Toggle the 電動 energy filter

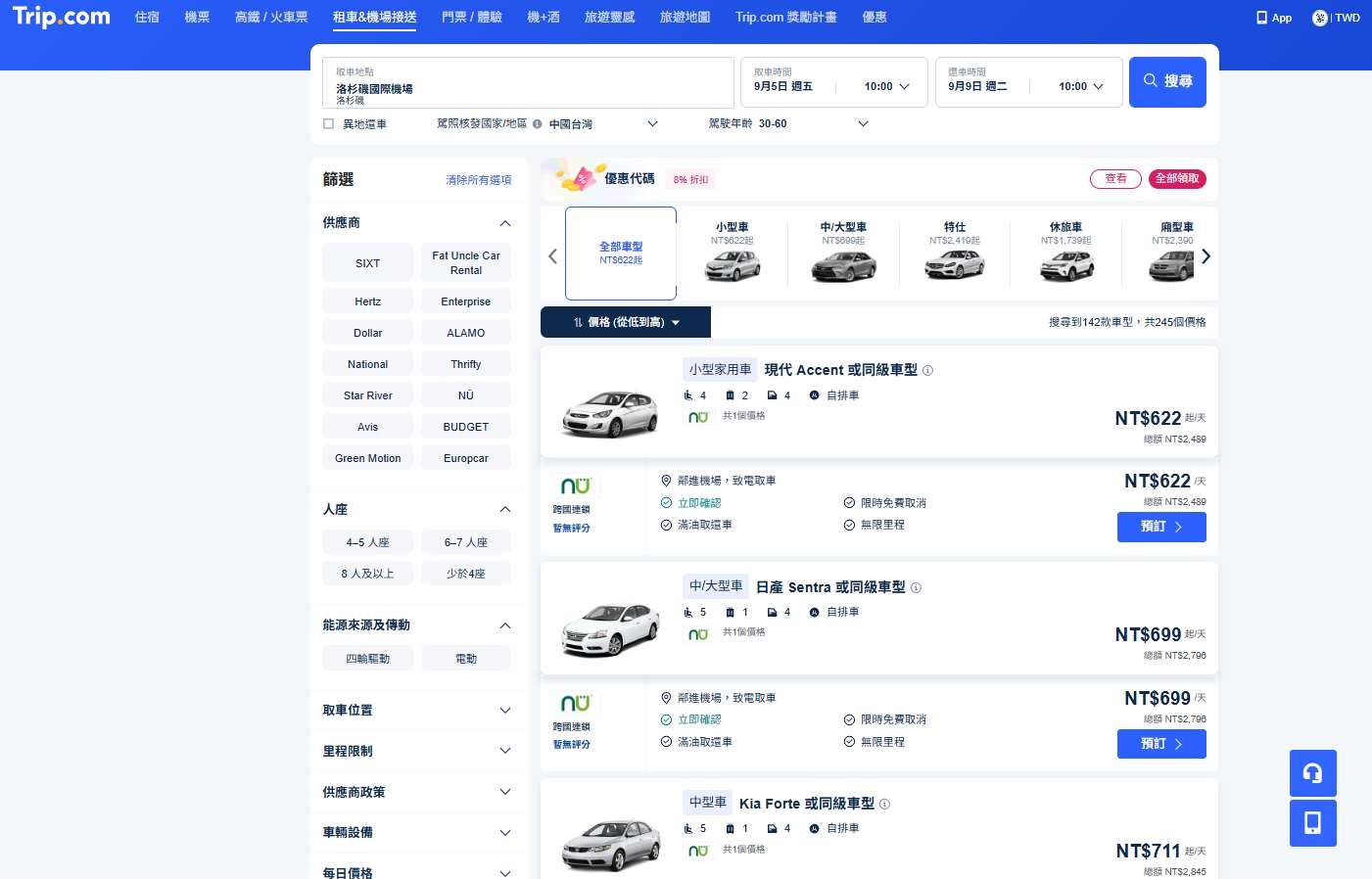pyautogui.click(x=466, y=658)
